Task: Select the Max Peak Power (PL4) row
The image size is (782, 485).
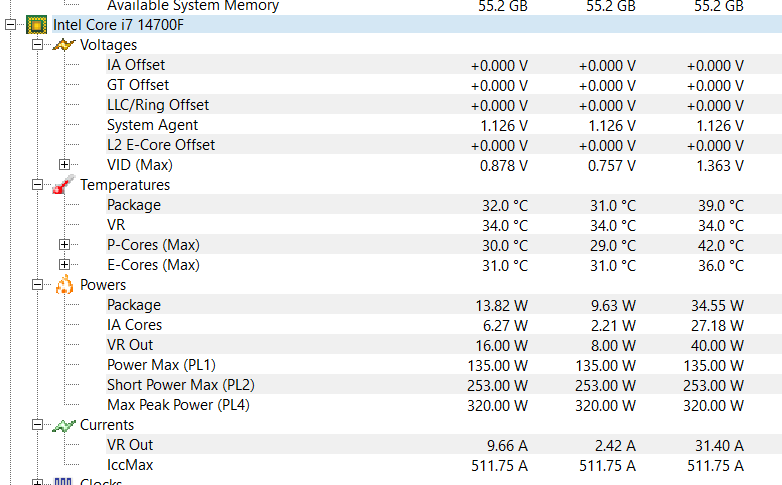Action: tap(444, 405)
